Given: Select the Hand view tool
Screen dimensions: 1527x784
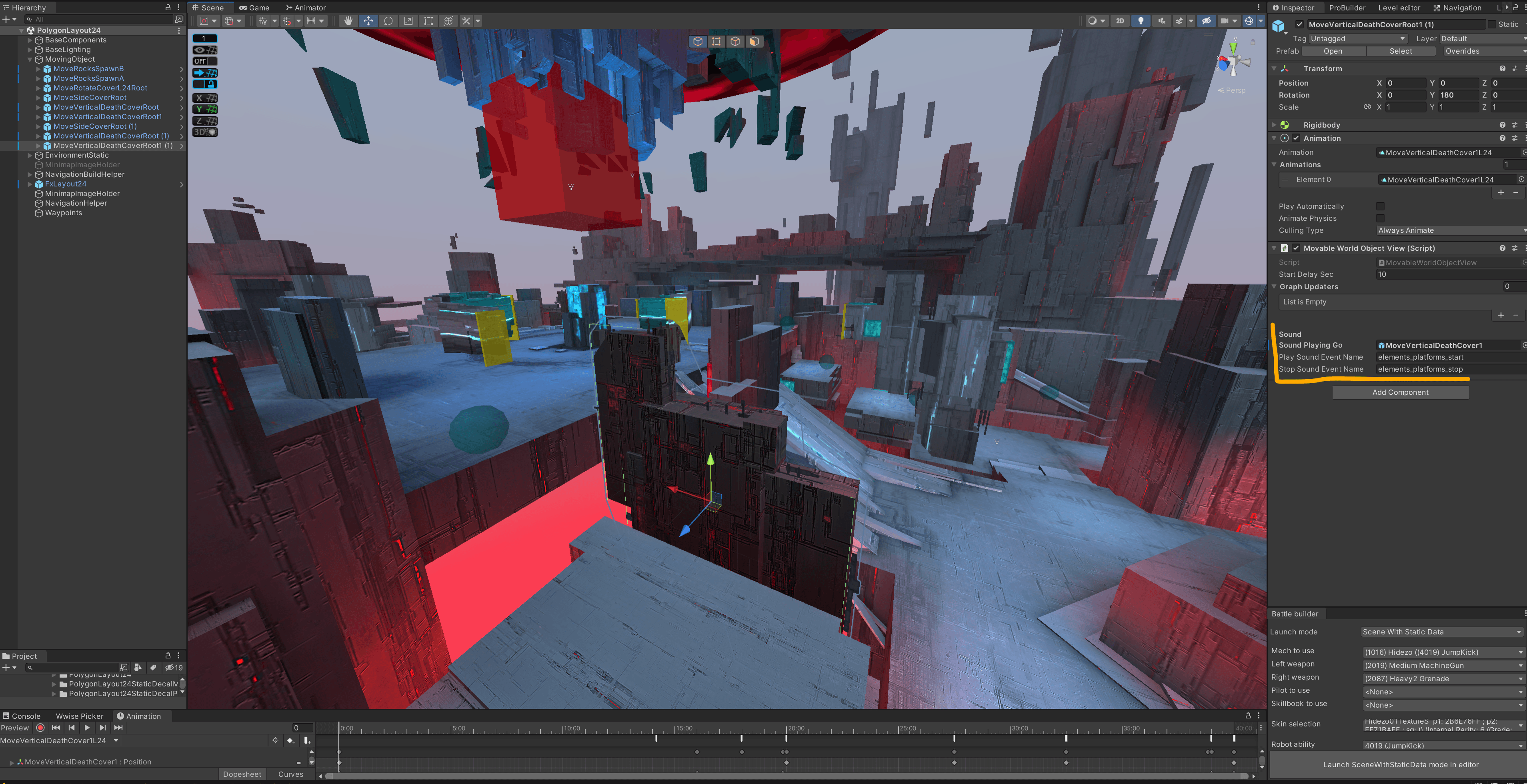Looking at the screenshot, I should (x=348, y=21).
